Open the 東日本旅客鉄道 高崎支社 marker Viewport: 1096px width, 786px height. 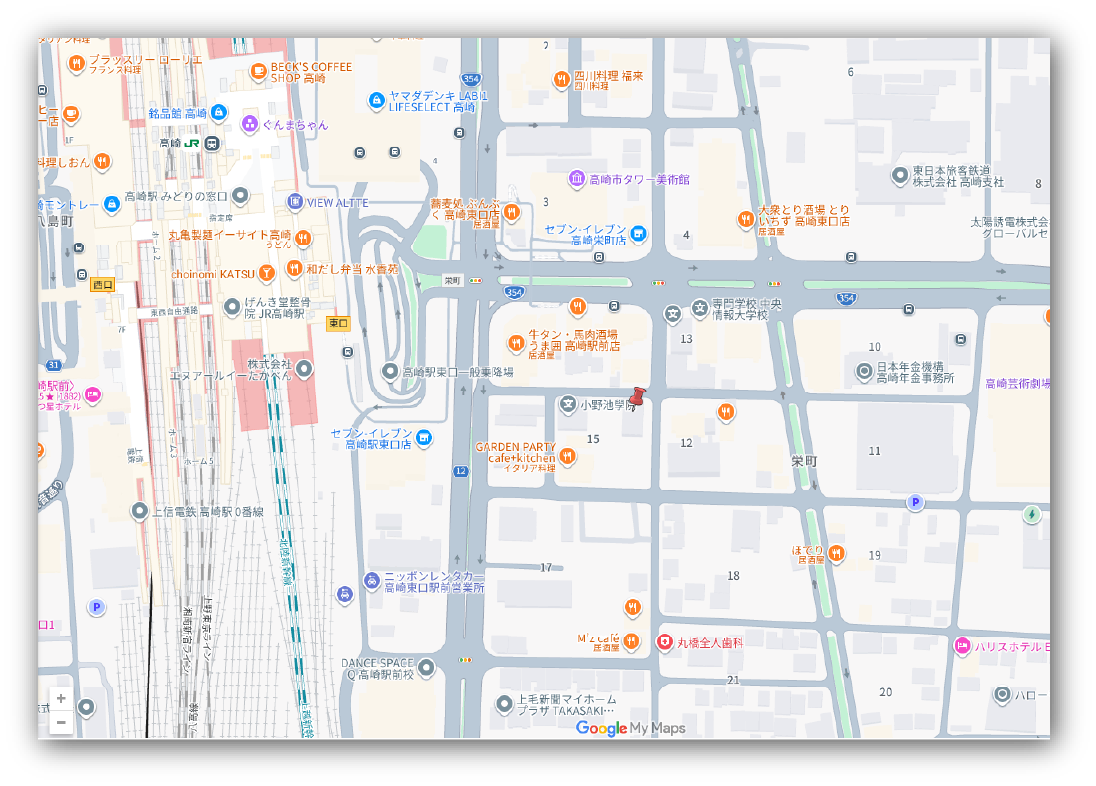point(900,176)
